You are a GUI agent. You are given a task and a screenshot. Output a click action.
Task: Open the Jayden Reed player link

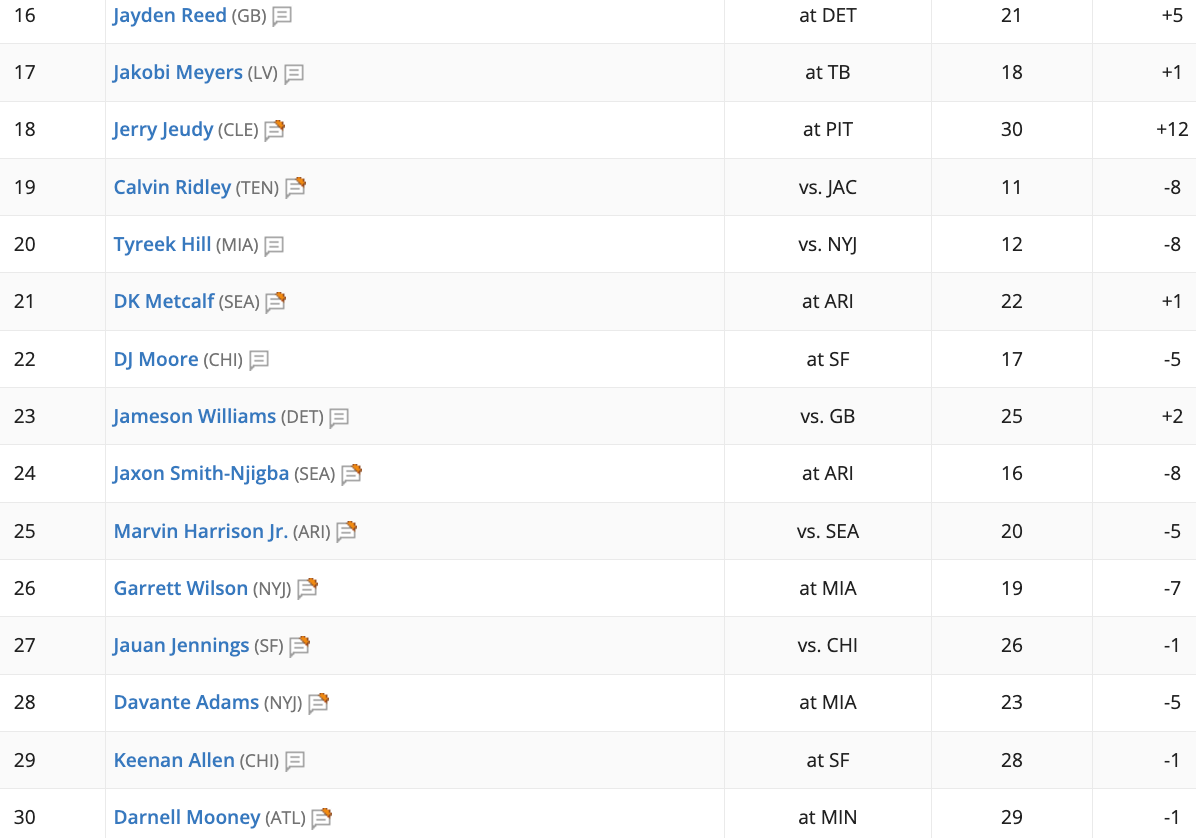click(169, 15)
